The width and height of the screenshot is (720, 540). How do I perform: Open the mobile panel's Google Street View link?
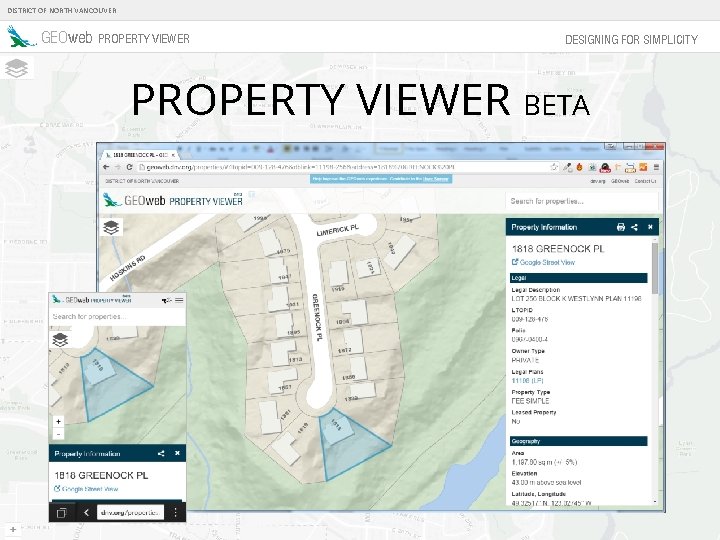(x=86, y=489)
